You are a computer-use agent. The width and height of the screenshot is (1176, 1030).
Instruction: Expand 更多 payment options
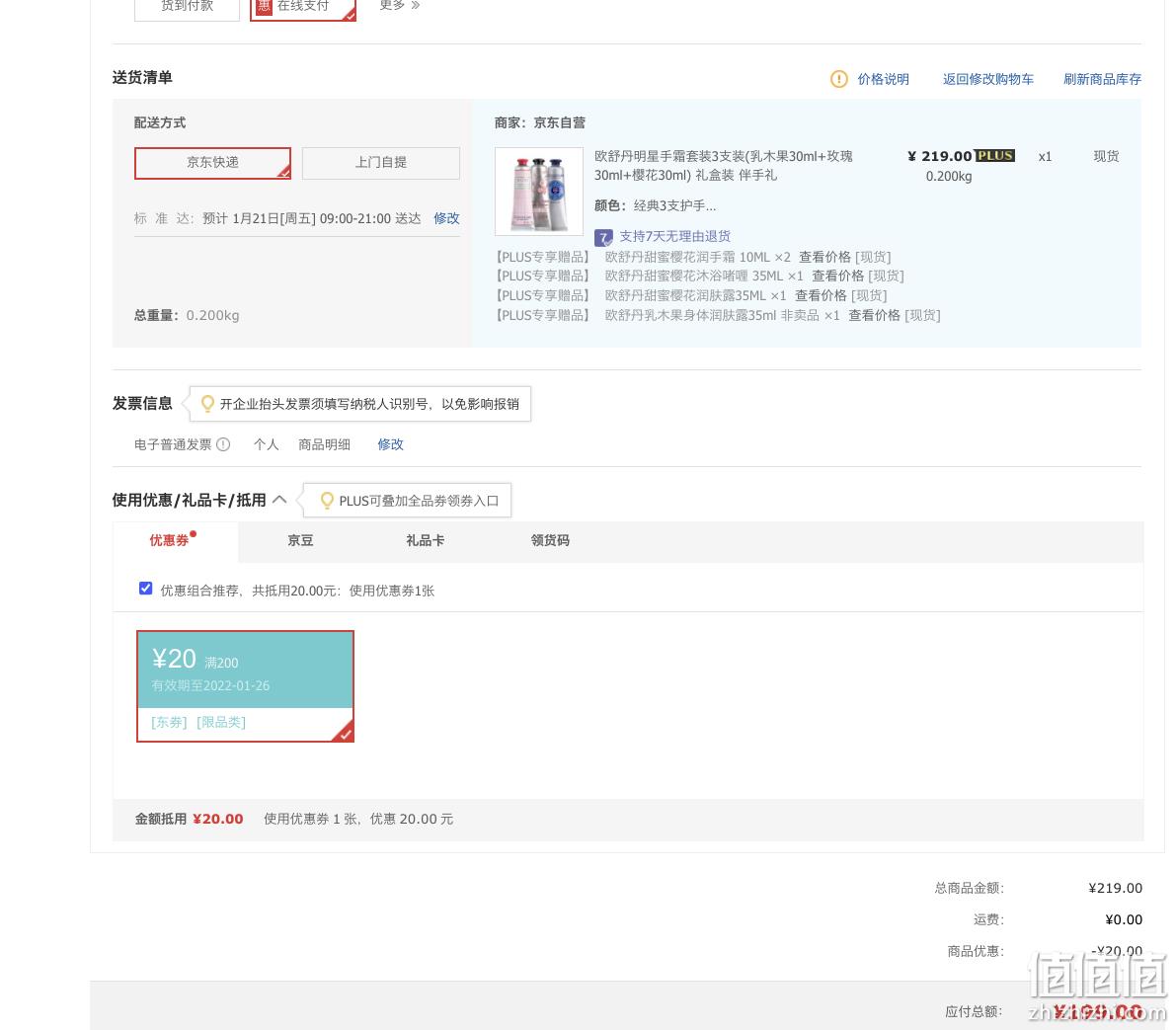click(399, 5)
